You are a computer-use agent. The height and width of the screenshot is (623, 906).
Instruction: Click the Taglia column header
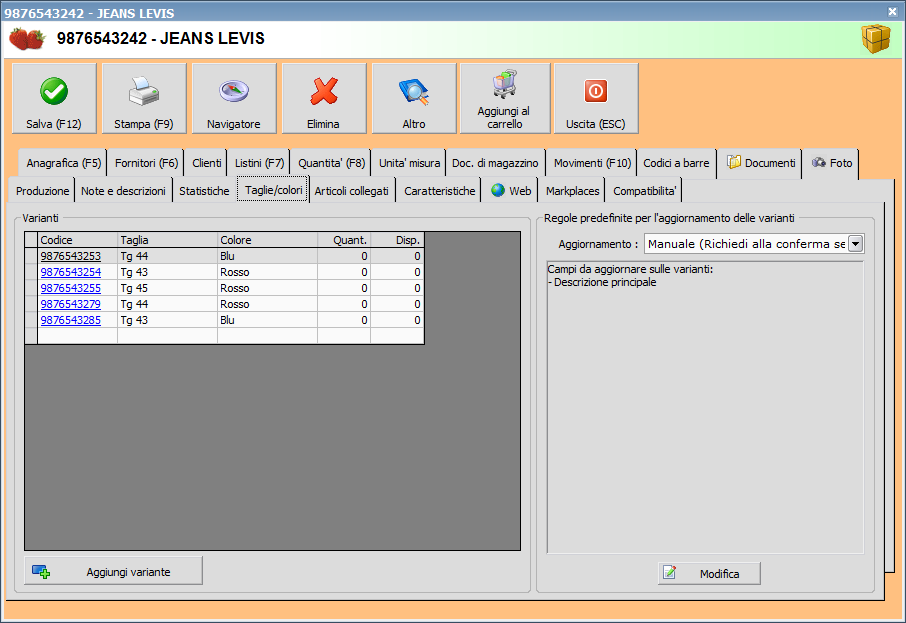pos(168,240)
